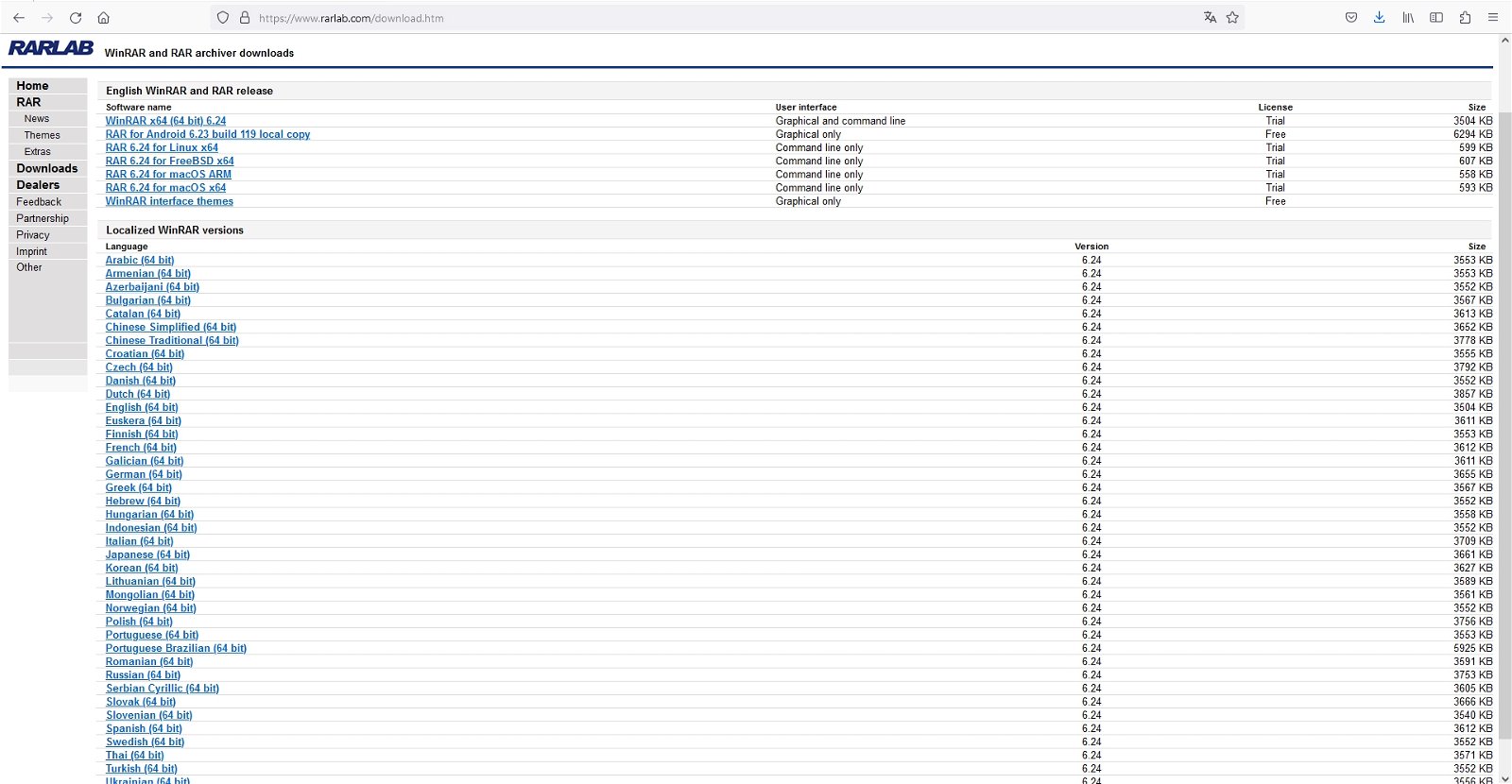Open Themes in the sidebar

point(42,135)
